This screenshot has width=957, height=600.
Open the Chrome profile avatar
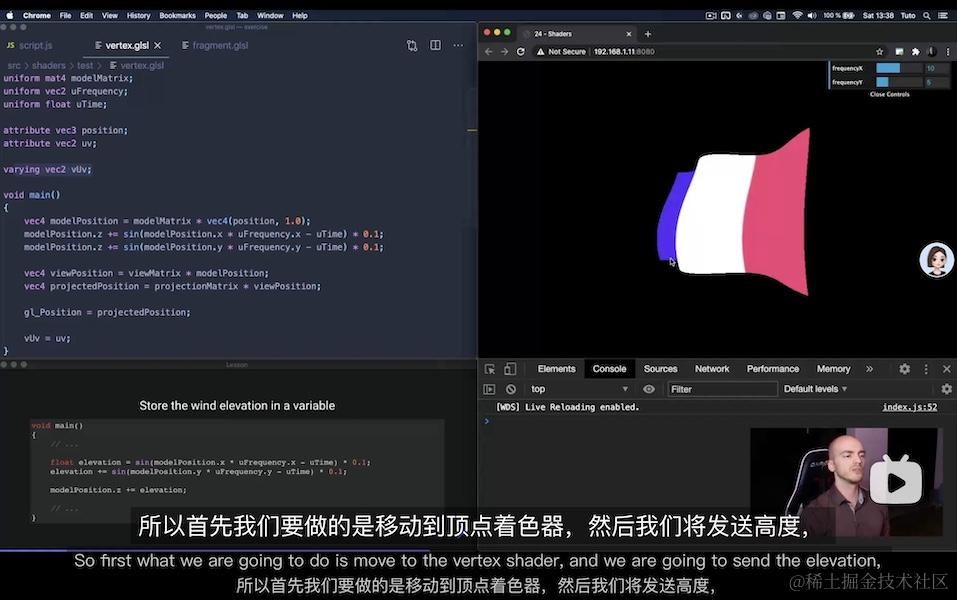click(931, 52)
